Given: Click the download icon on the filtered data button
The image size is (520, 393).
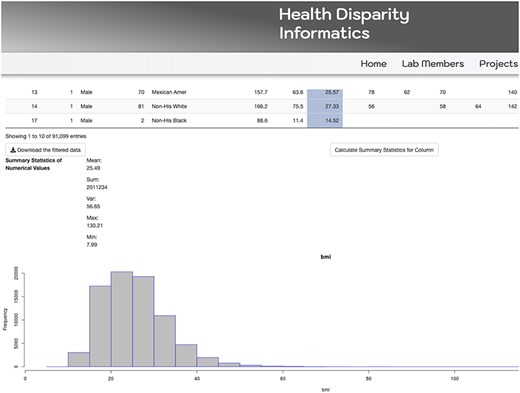Looking at the screenshot, I should 13,150.
